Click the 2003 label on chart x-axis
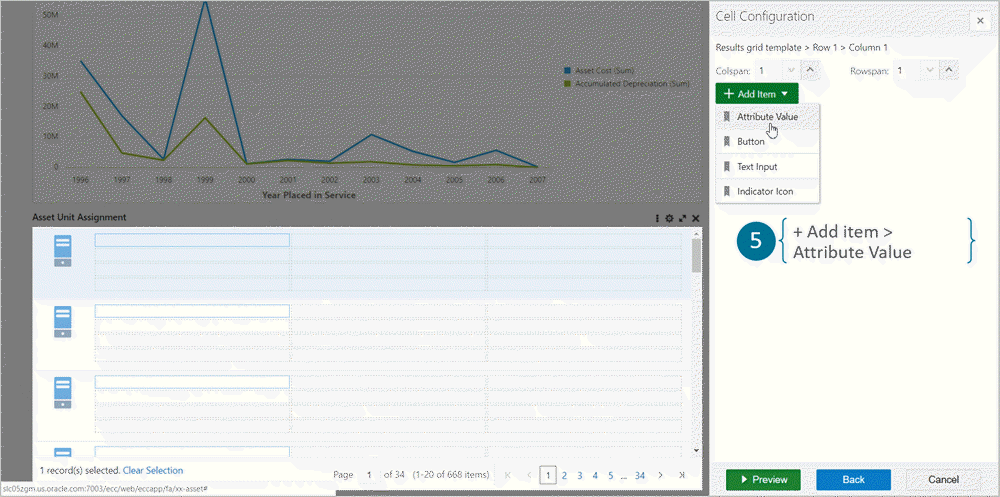 [371, 180]
